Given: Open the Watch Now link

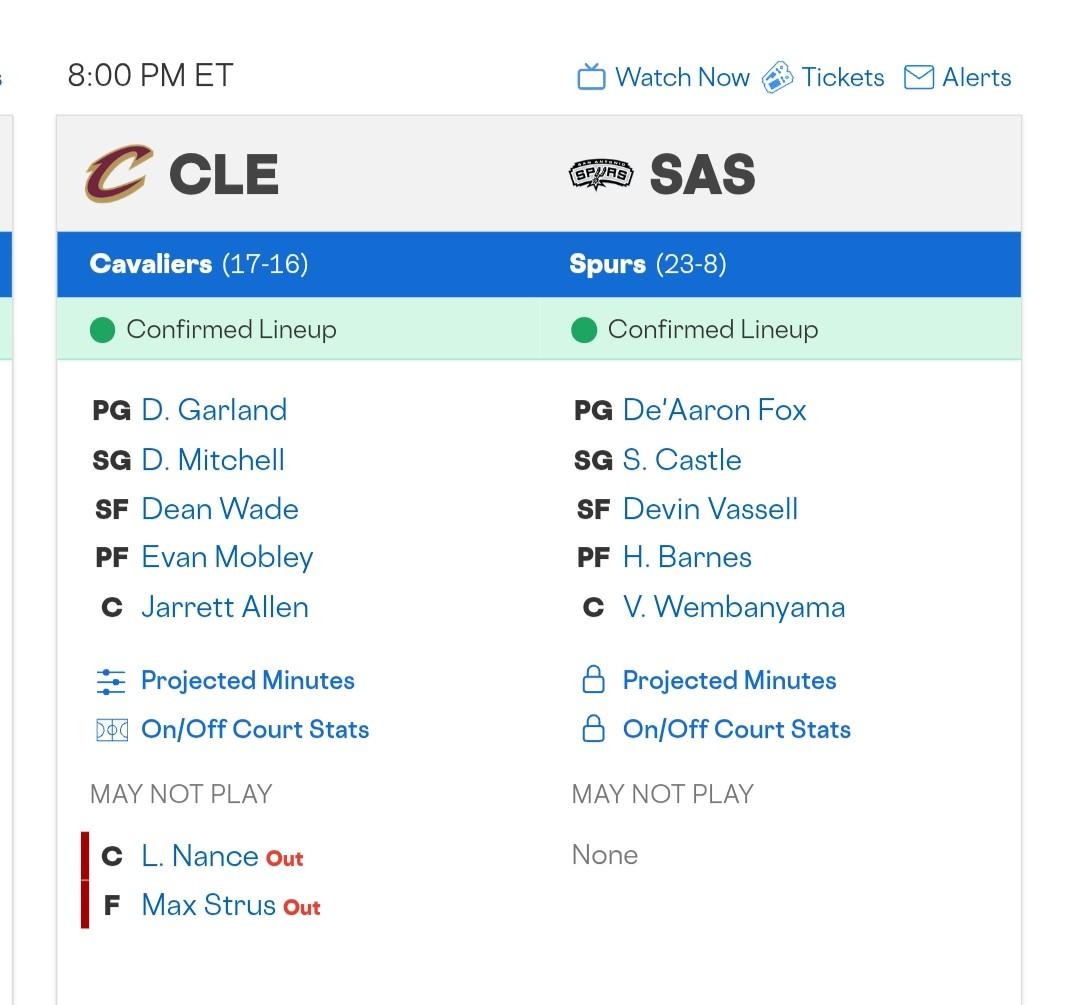Looking at the screenshot, I should click(x=682, y=77).
